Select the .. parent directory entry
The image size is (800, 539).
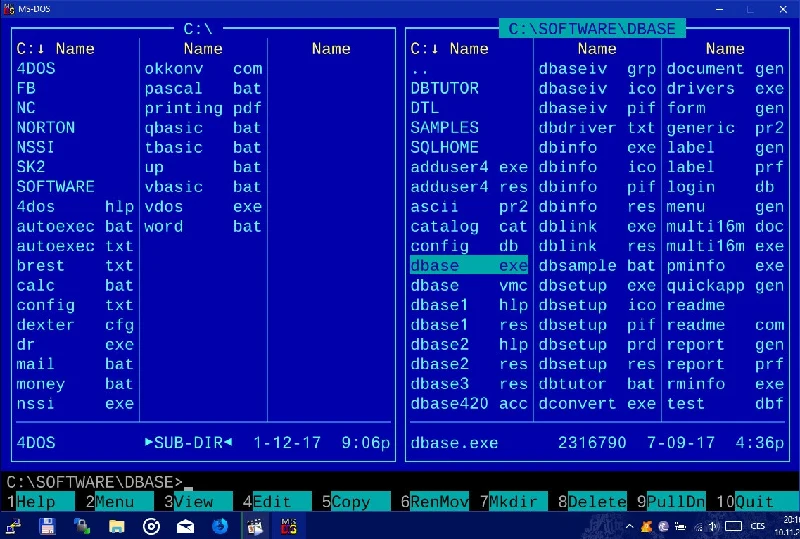tap(469, 68)
